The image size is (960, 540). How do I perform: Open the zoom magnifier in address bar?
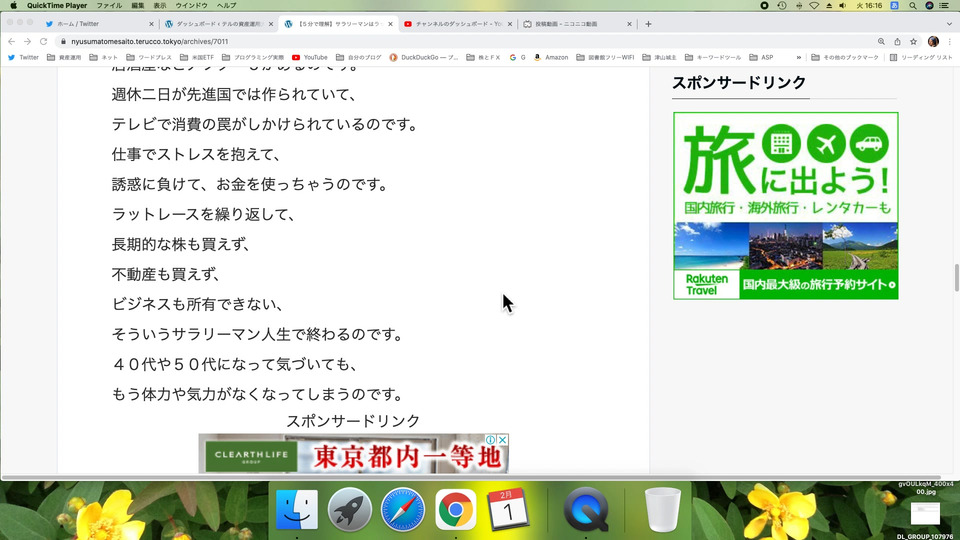[x=881, y=42]
